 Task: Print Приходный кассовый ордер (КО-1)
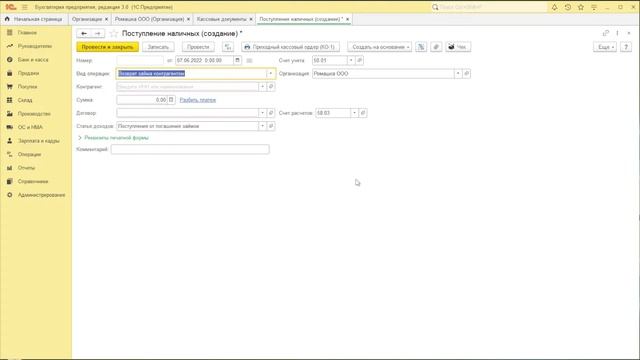(x=290, y=47)
